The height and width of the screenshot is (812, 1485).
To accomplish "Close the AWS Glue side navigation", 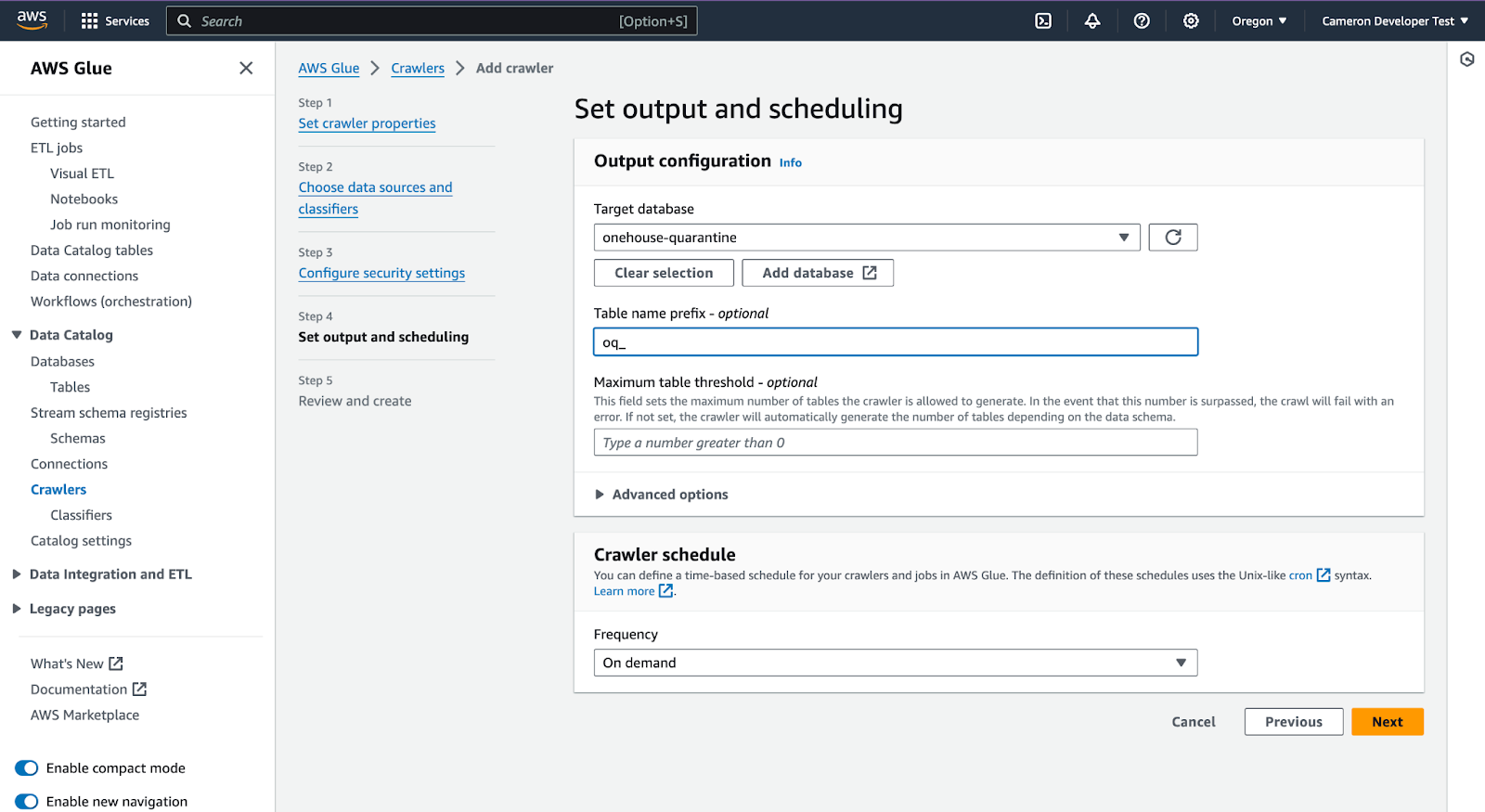I will 246,68.
